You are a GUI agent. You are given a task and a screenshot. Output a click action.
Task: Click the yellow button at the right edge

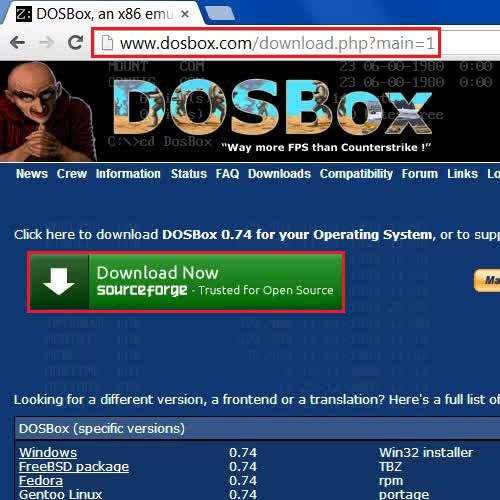(x=487, y=280)
